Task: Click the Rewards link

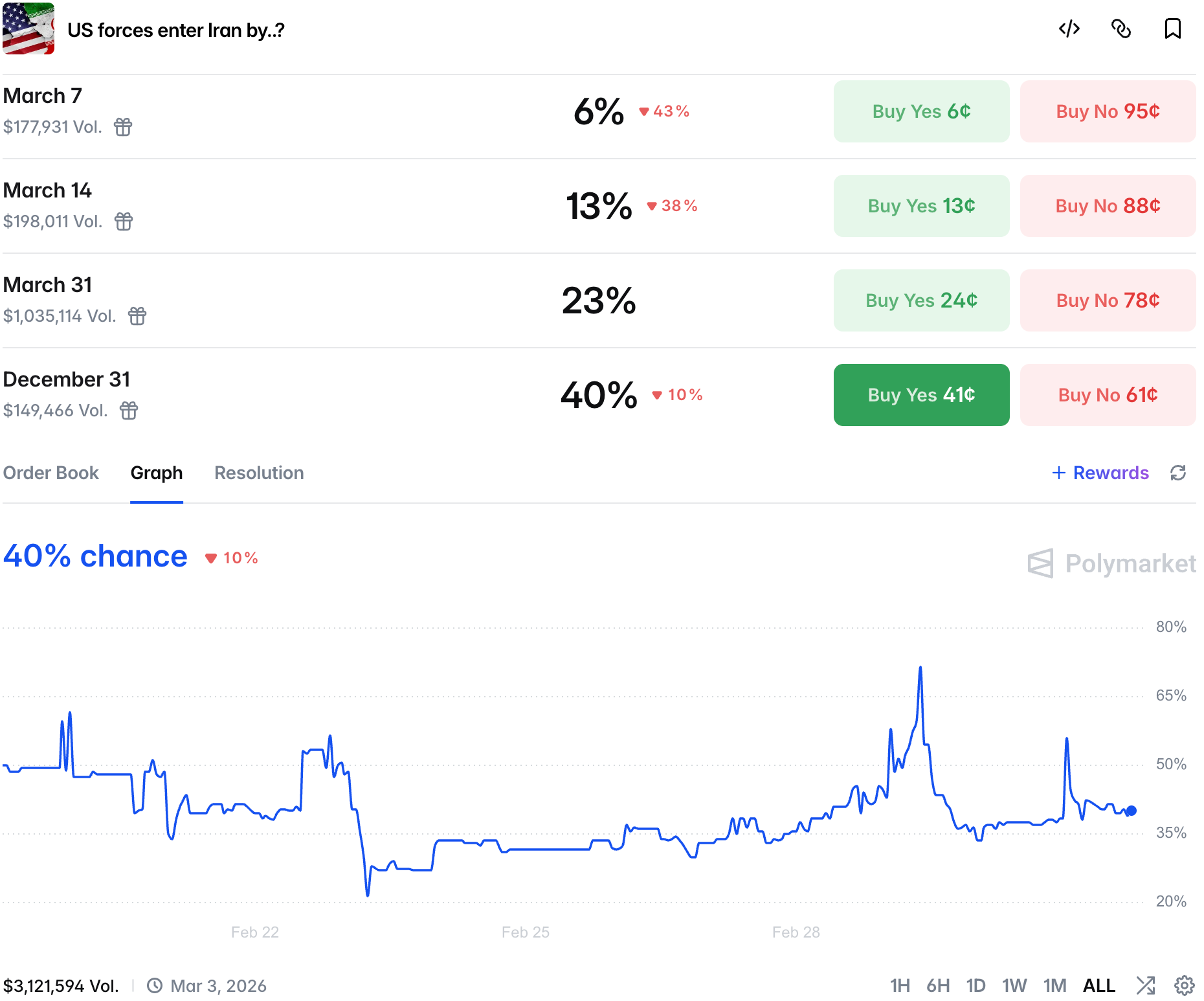Action: (x=1100, y=473)
